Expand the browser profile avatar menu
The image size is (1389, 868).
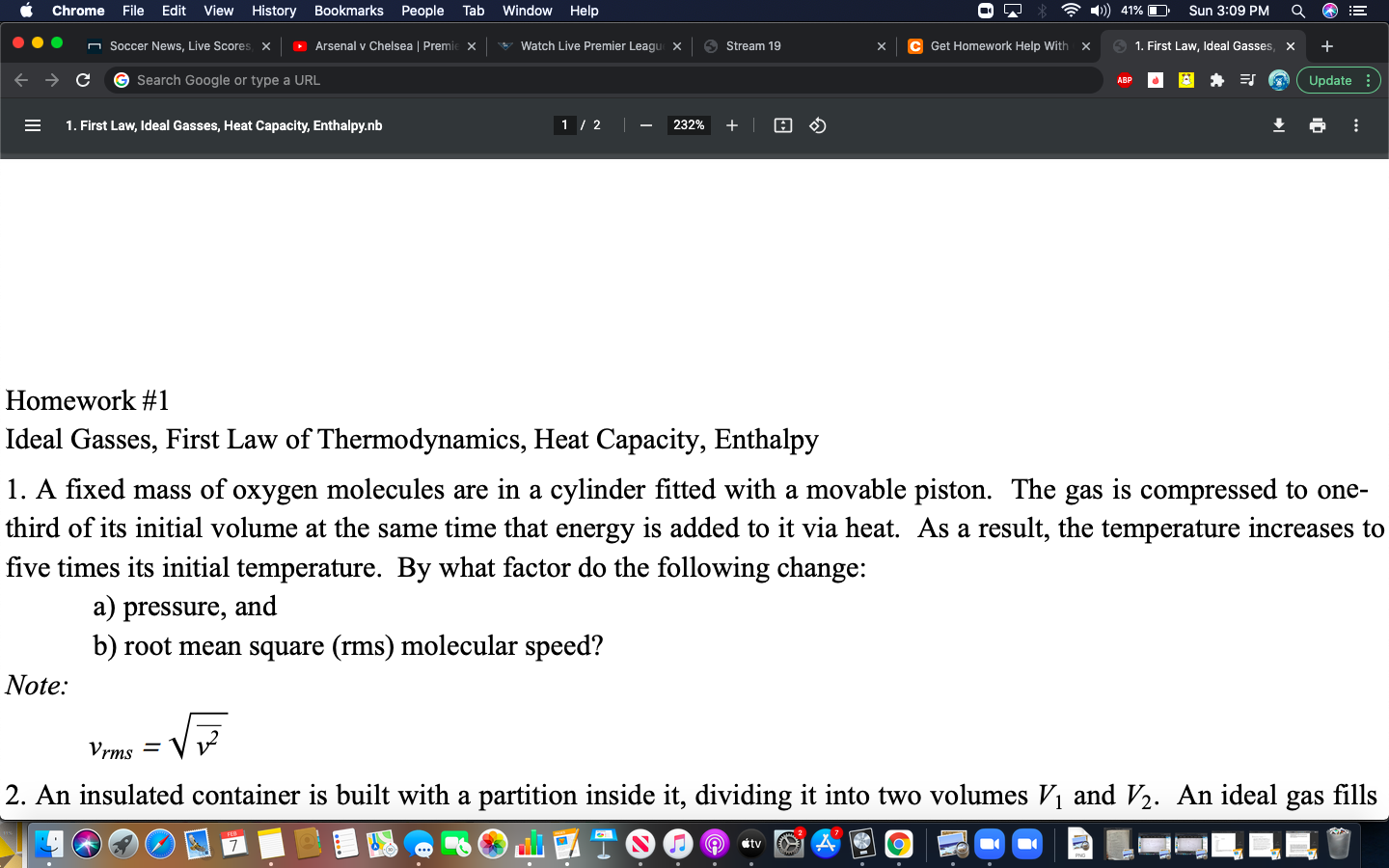click(x=1281, y=80)
